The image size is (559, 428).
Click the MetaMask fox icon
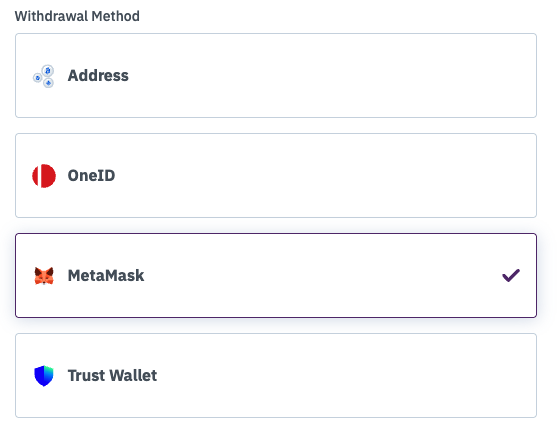click(x=44, y=276)
